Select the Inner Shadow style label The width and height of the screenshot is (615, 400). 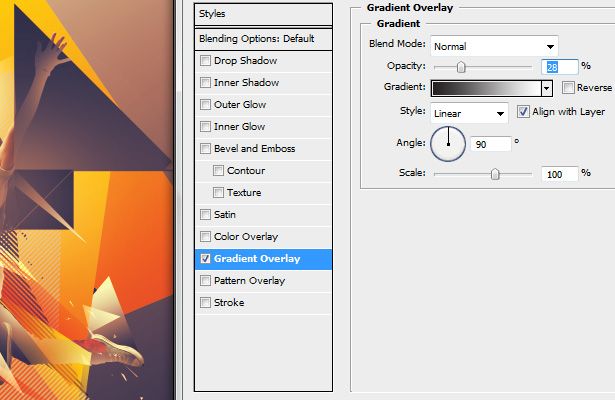click(x=246, y=83)
